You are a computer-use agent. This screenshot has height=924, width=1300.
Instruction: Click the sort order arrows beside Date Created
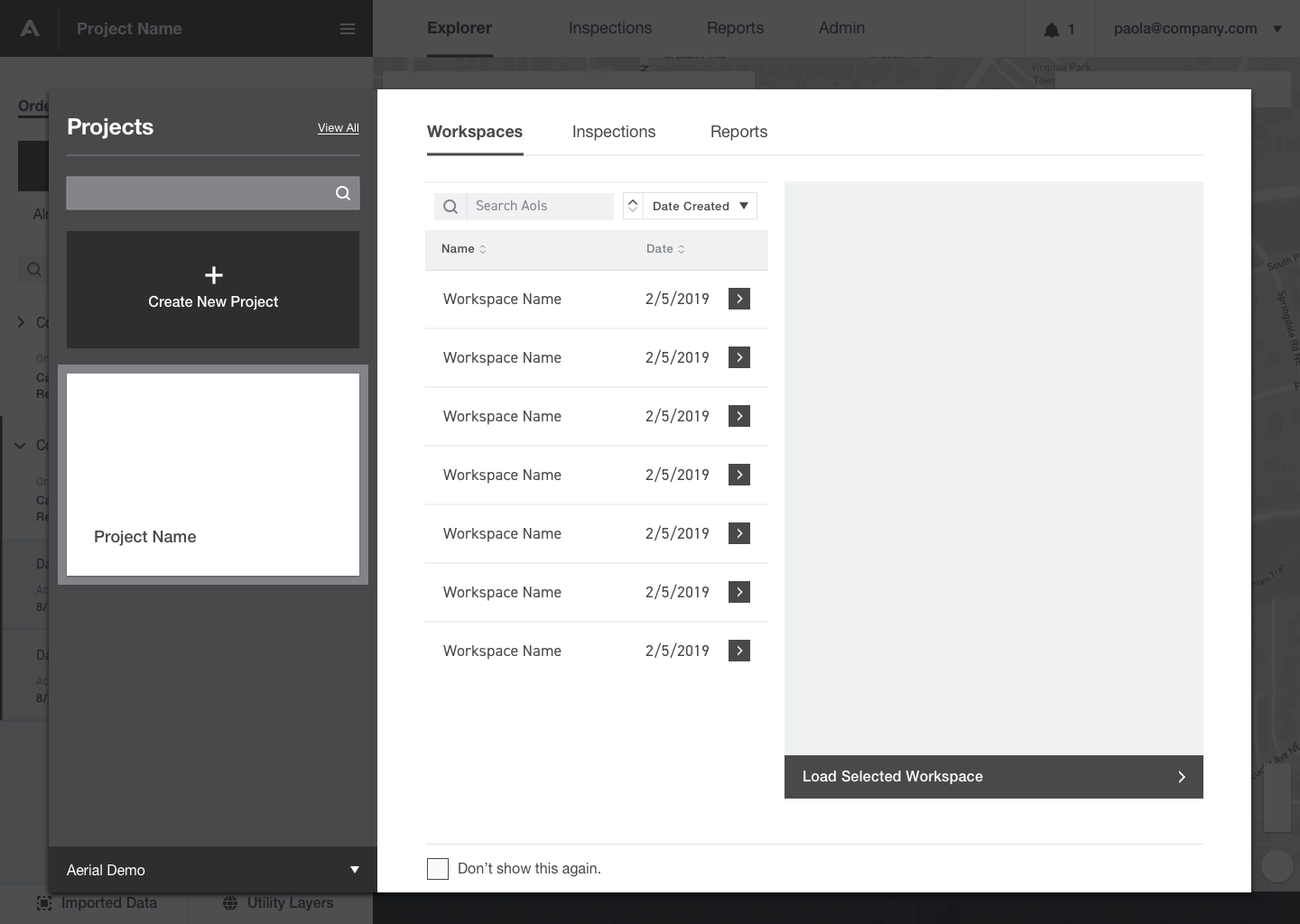click(x=634, y=206)
